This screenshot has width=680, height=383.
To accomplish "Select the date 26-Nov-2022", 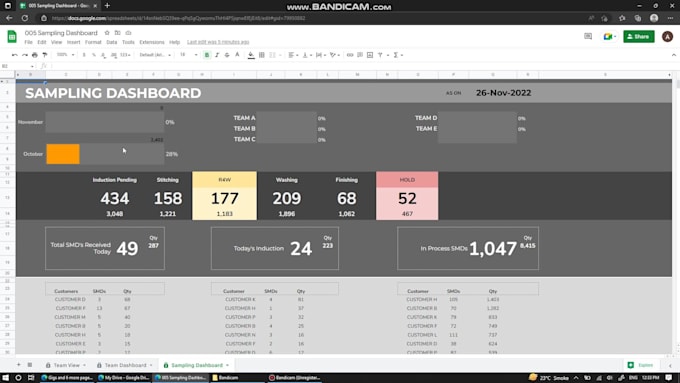I will [x=503, y=93].
